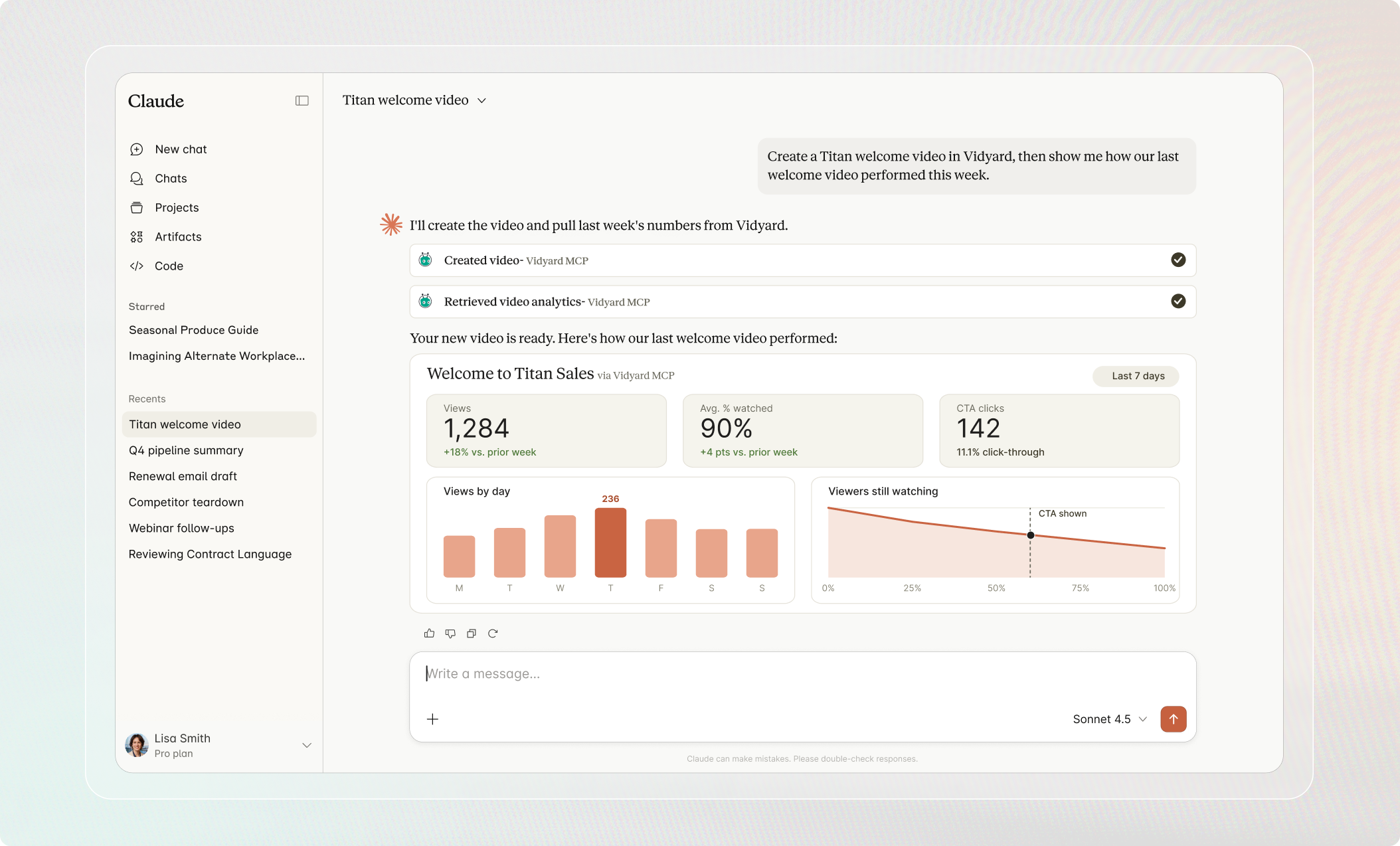Click the Write a message input field

pos(802,674)
